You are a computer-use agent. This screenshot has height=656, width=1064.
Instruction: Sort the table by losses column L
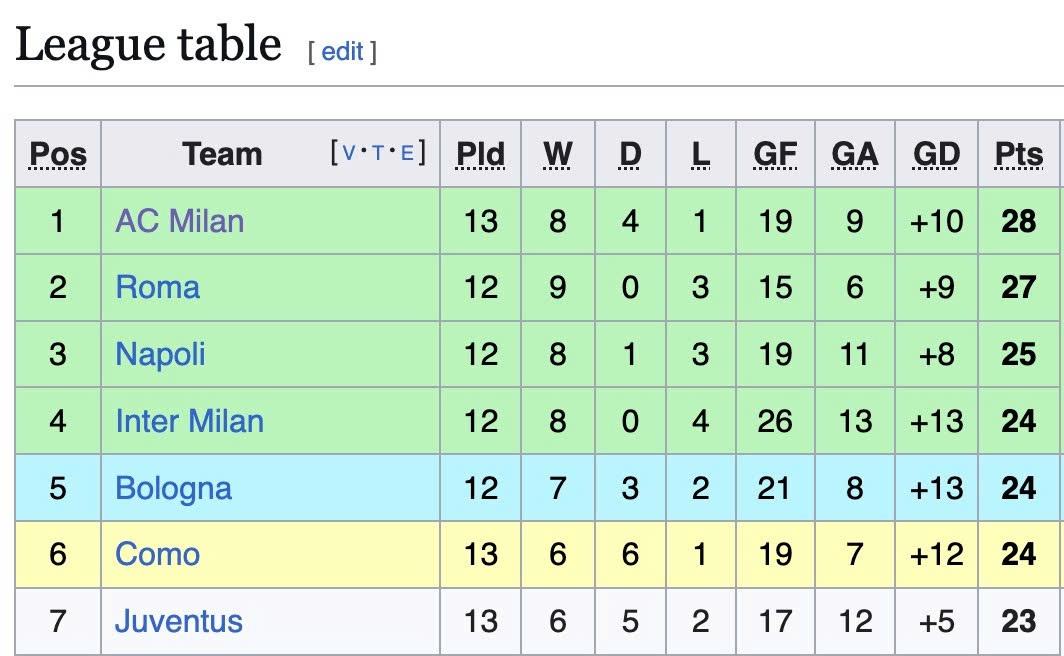(x=699, y=154)
